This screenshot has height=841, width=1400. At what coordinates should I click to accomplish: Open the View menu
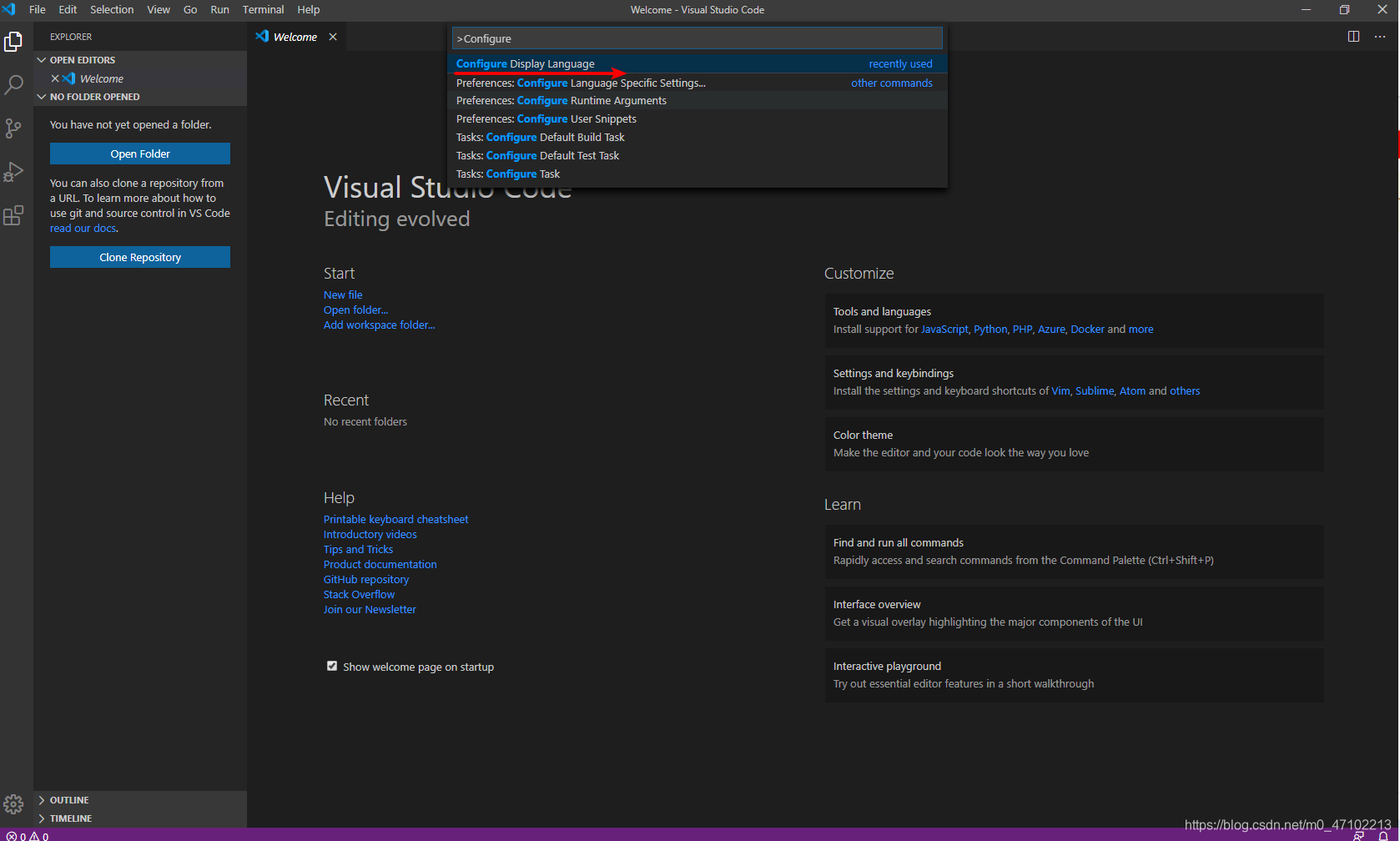coord(159,9)
